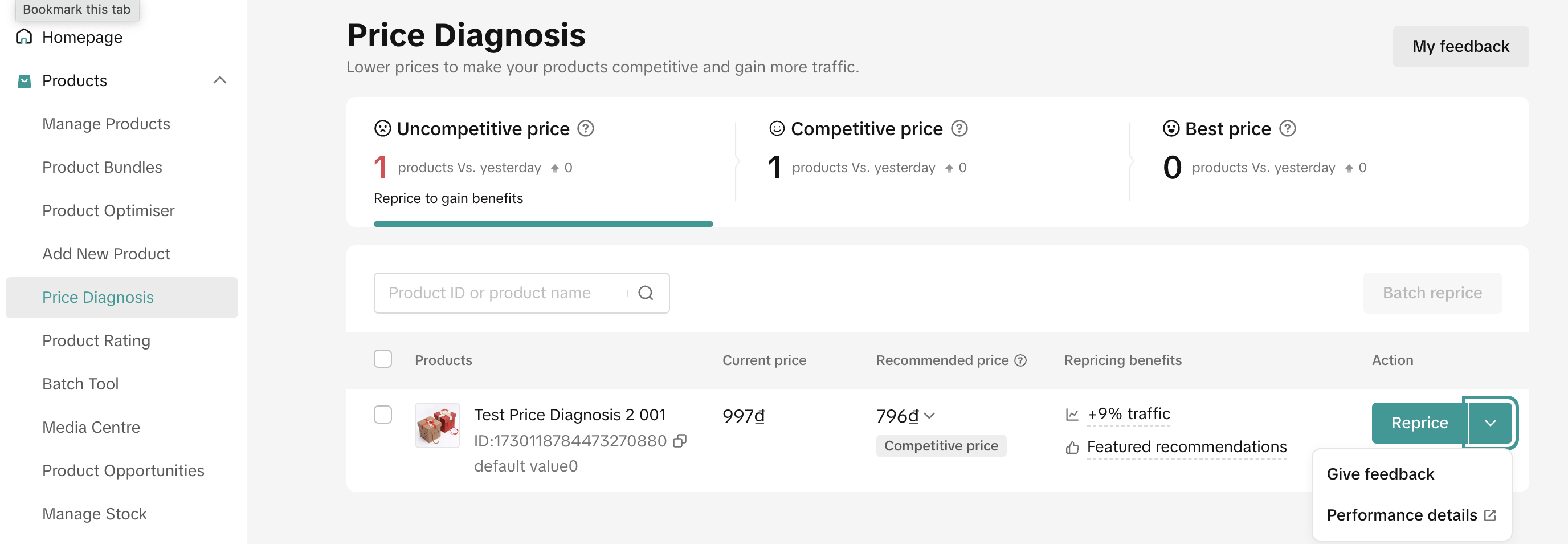Image resolution: width=1568 pixels, height=544 pixels.
Task: Click the Homepage house icon
Action: click(24, 37)
